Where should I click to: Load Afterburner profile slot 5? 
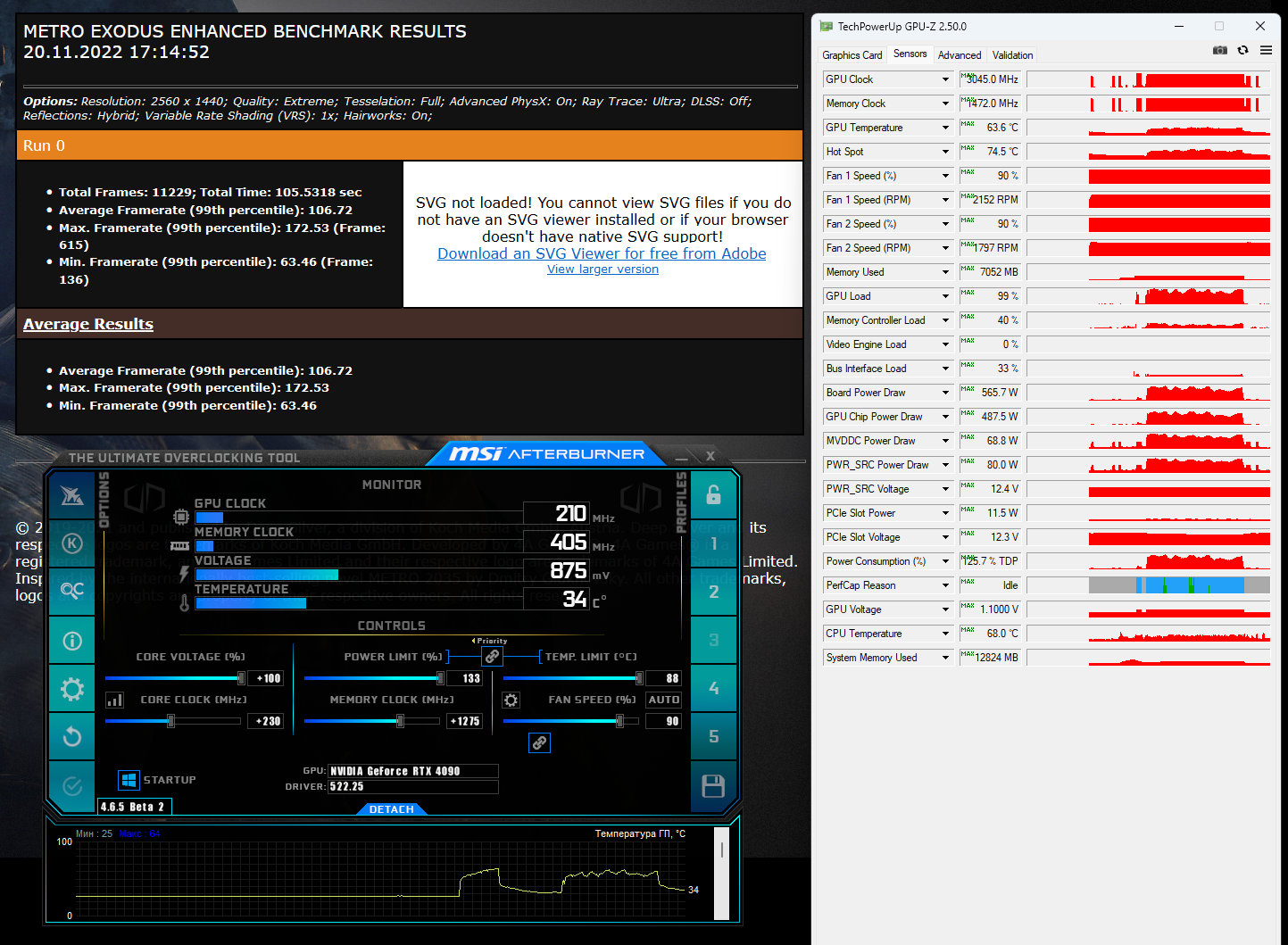click(x=713, y=736)
